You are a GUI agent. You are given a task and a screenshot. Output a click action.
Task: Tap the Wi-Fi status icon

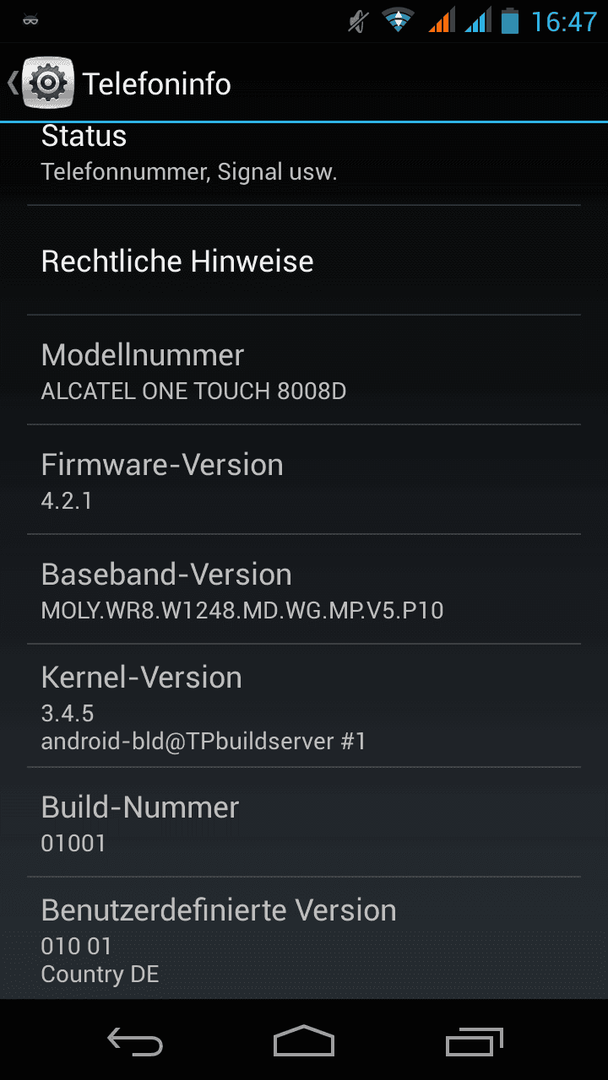pos(398,21)
